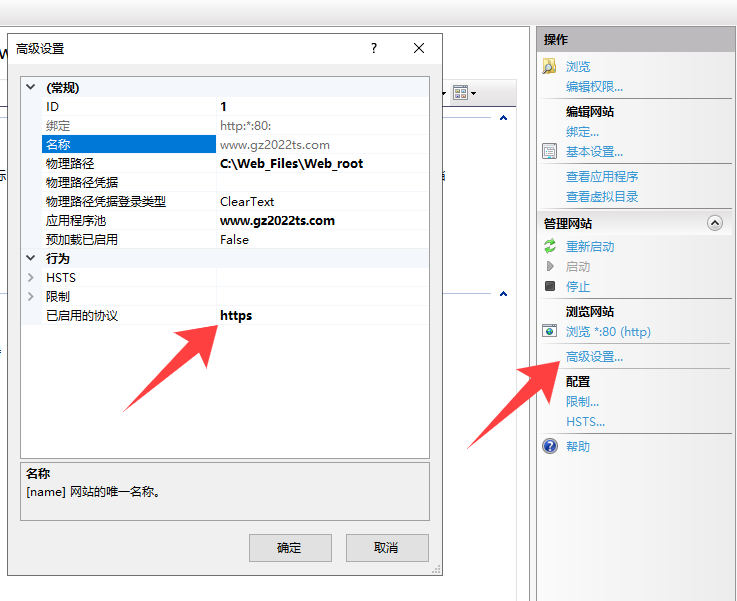Open the 高级设置... link in Actions
This screenshot has width=737, height=601.
(594, 357)
